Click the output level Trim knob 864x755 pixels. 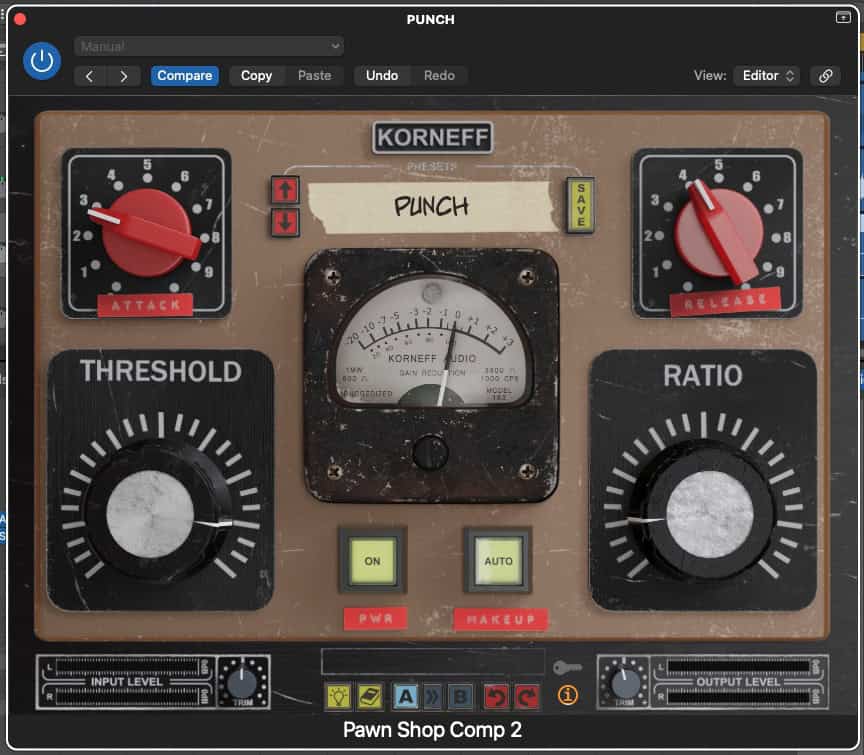point(624,682)
